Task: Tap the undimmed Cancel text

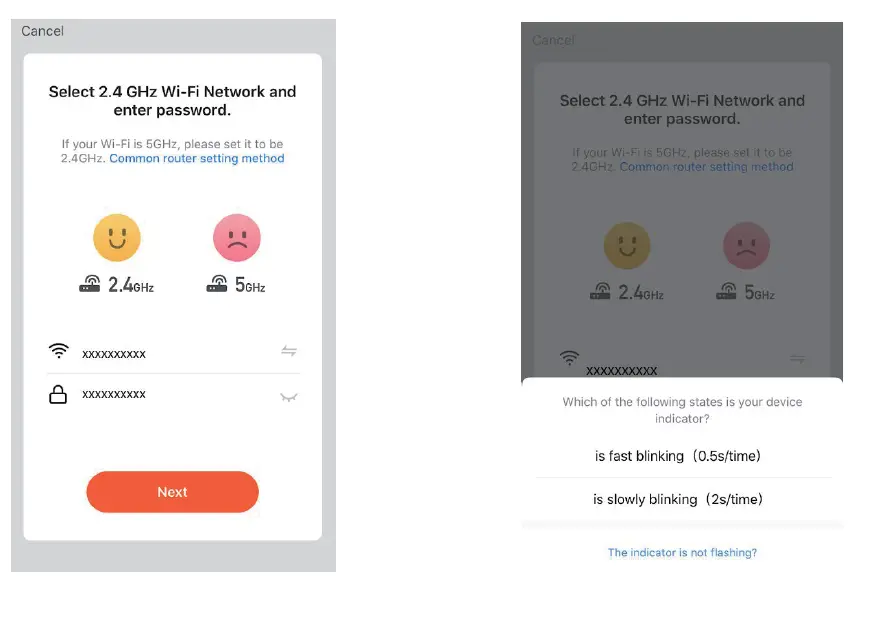Action: pyautogui.click(x=43, y=31)
